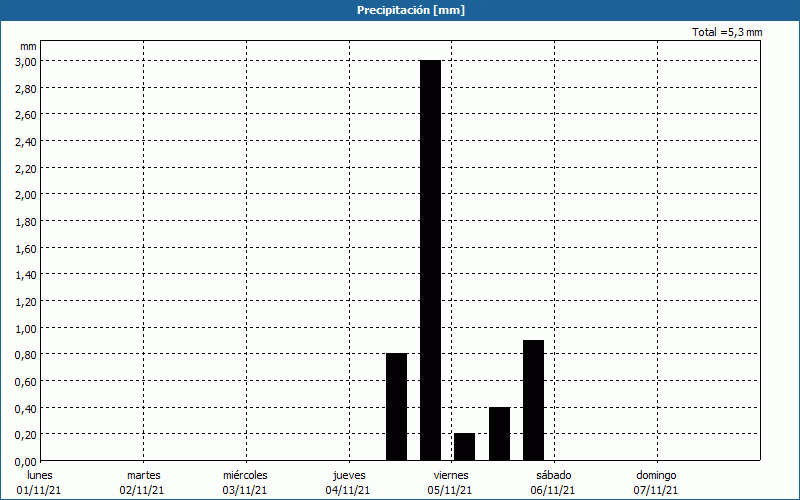Click the 2,00 y-axis value
Screen dimensions: 800x500
click(x=26, y=195)
